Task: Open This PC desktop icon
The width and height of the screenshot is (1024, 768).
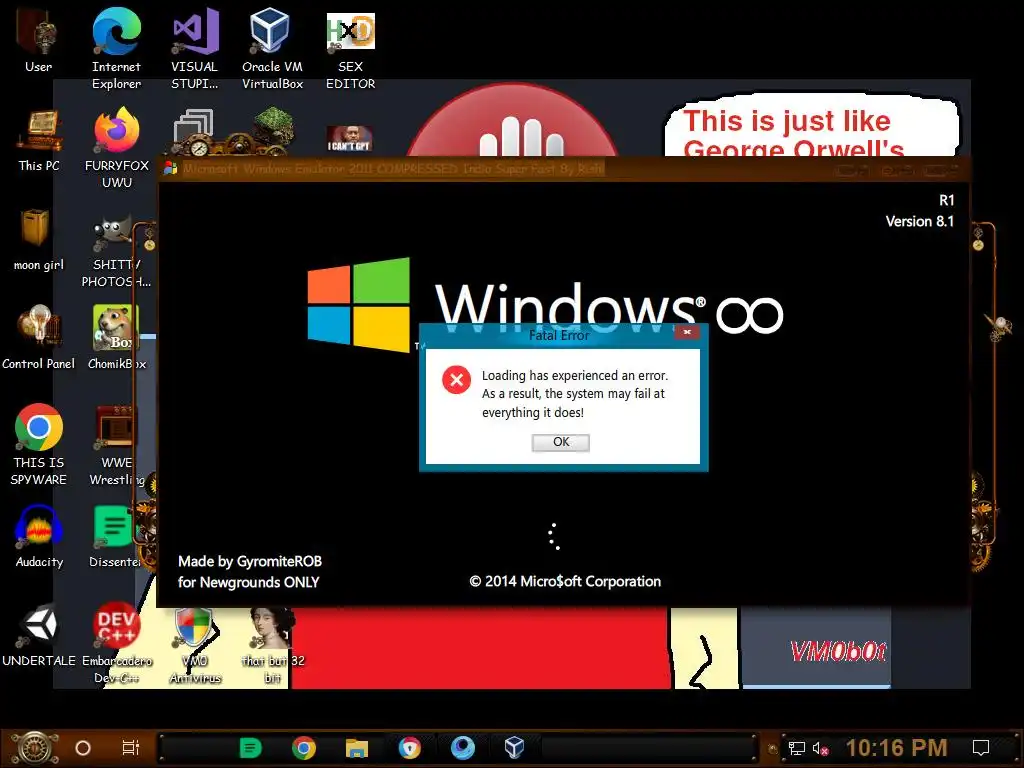Action: tap(39, 140)
